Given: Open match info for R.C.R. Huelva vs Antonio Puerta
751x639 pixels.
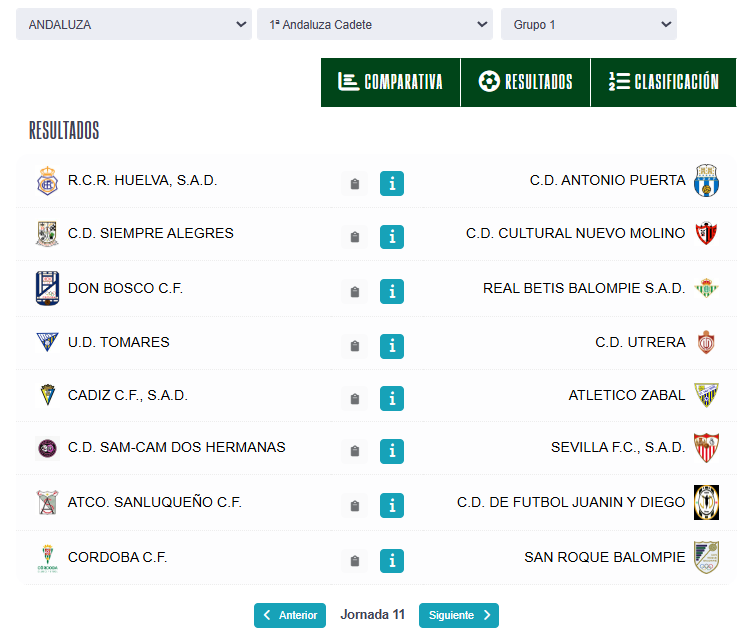Looking at the screenshot, I should click(x=392, y=183).
